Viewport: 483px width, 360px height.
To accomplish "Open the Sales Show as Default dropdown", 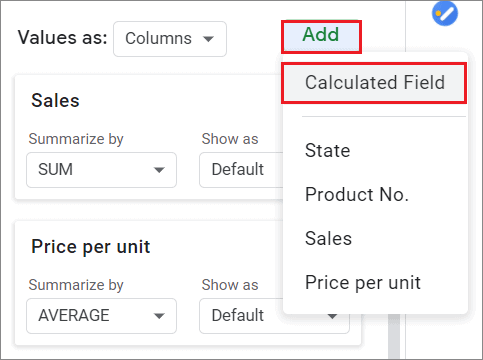I will pos(241,170).
